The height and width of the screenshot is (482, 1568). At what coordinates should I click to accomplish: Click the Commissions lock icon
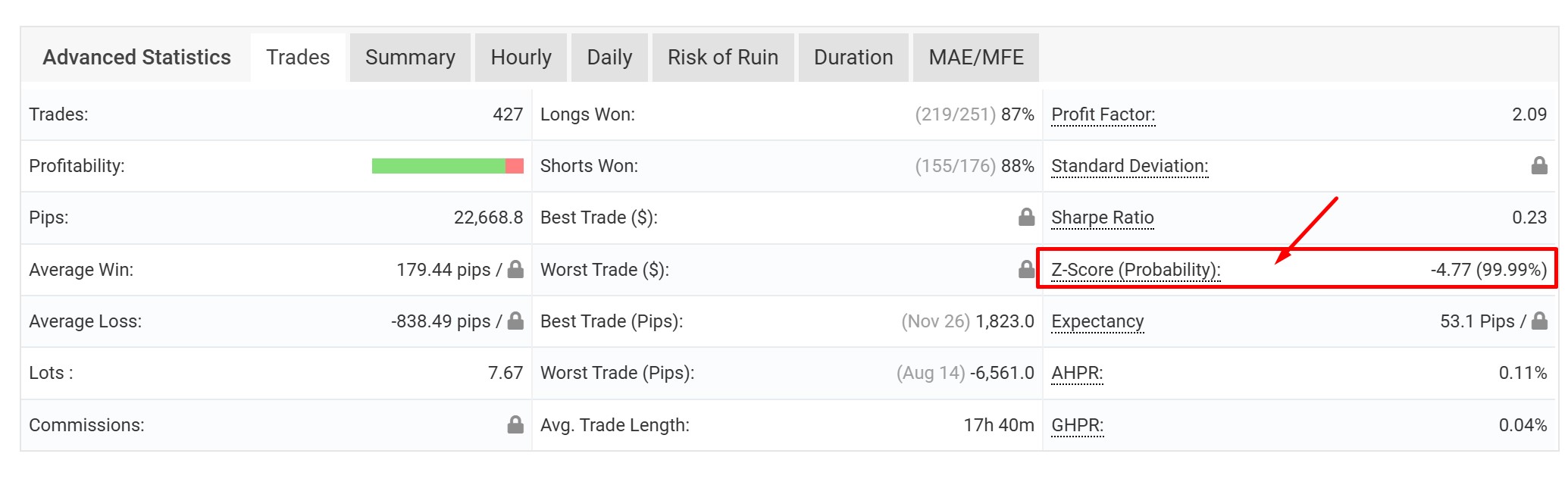point(515,424)
